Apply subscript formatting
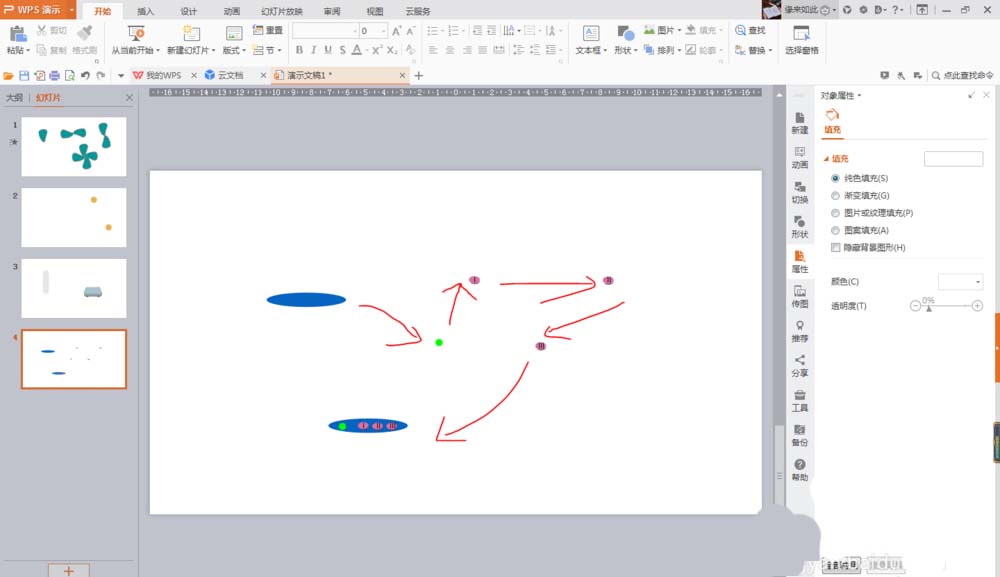 pyautogui.click(x=392, y=50)
